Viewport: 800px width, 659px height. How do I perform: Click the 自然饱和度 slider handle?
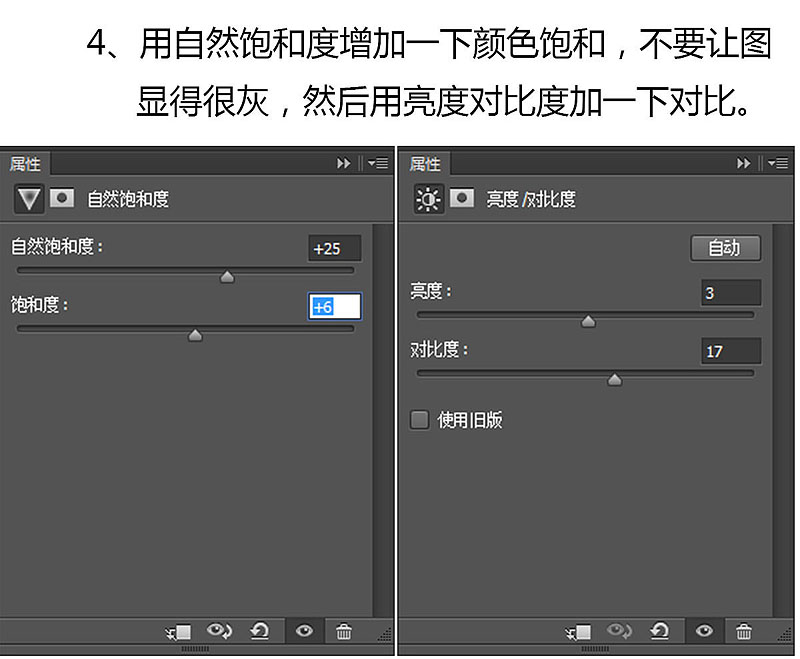227,276
